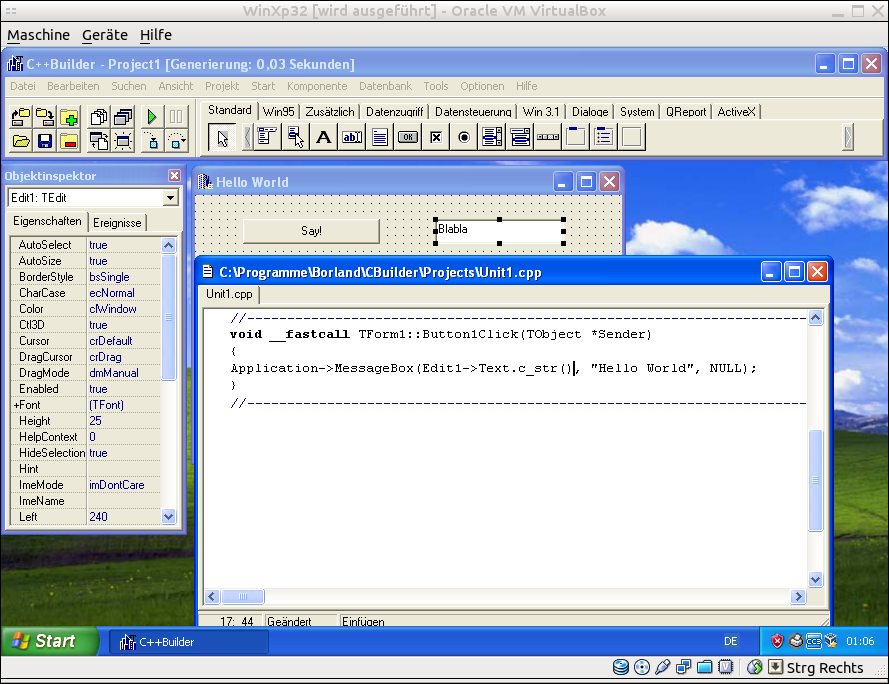This screenshot has width=889, height=684.
Task: Open the Optionen menu
Action: [x=482, y=86]
